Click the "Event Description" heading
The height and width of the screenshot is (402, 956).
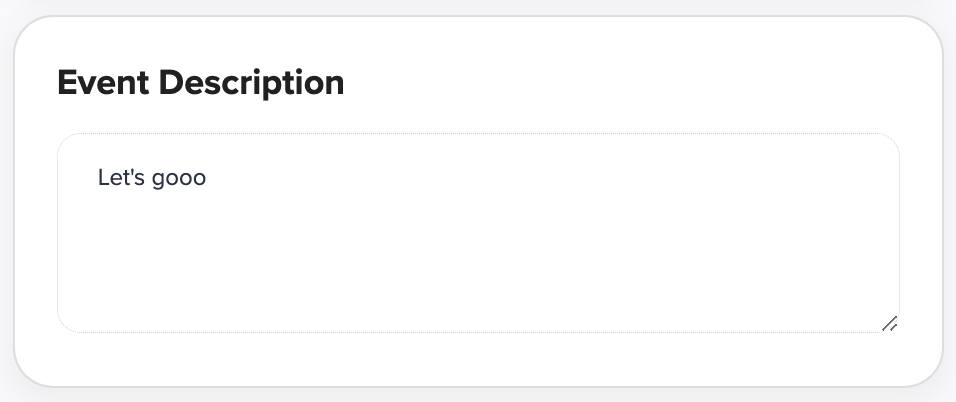coord(200,83)
